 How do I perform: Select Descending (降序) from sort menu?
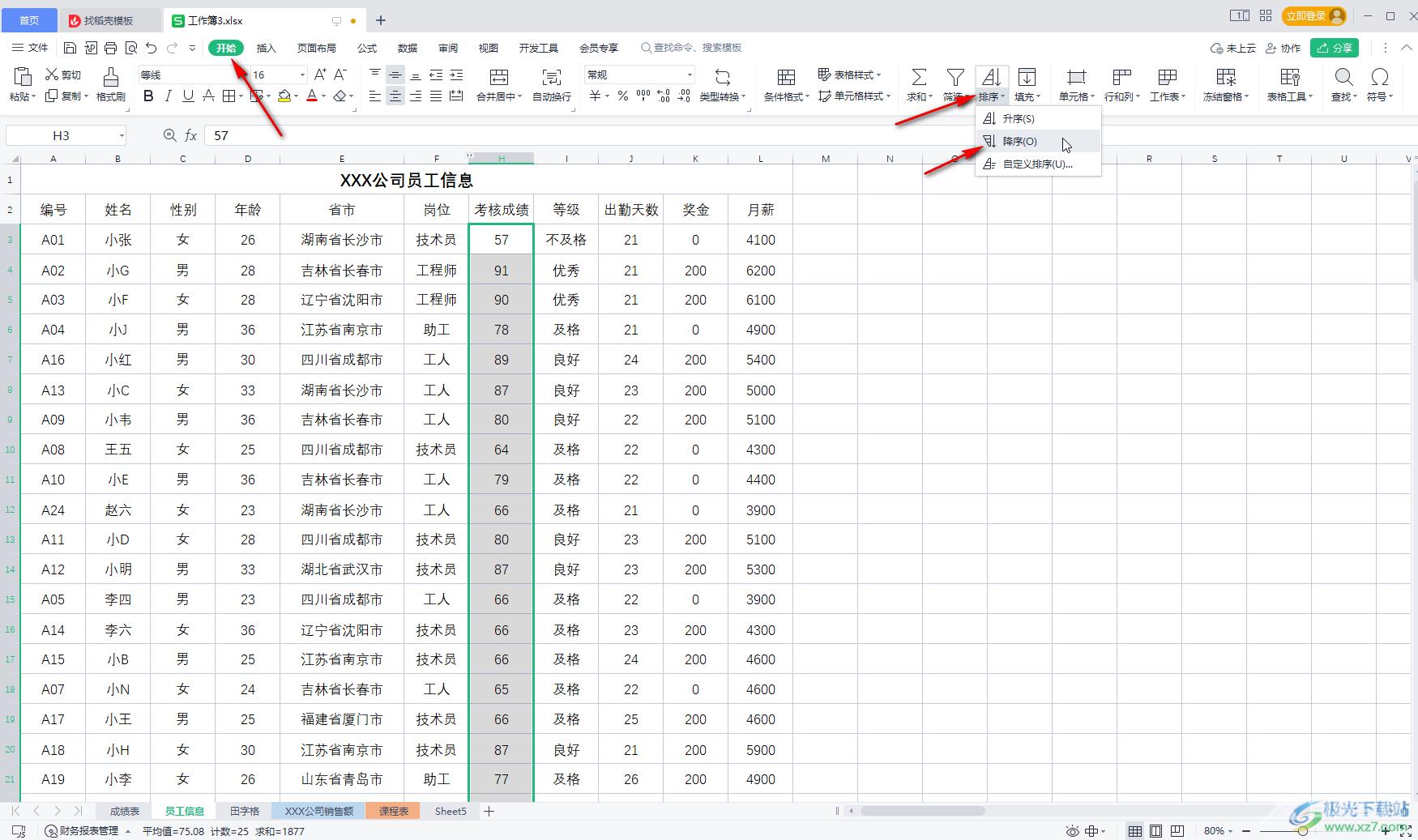coord(1038,141)
